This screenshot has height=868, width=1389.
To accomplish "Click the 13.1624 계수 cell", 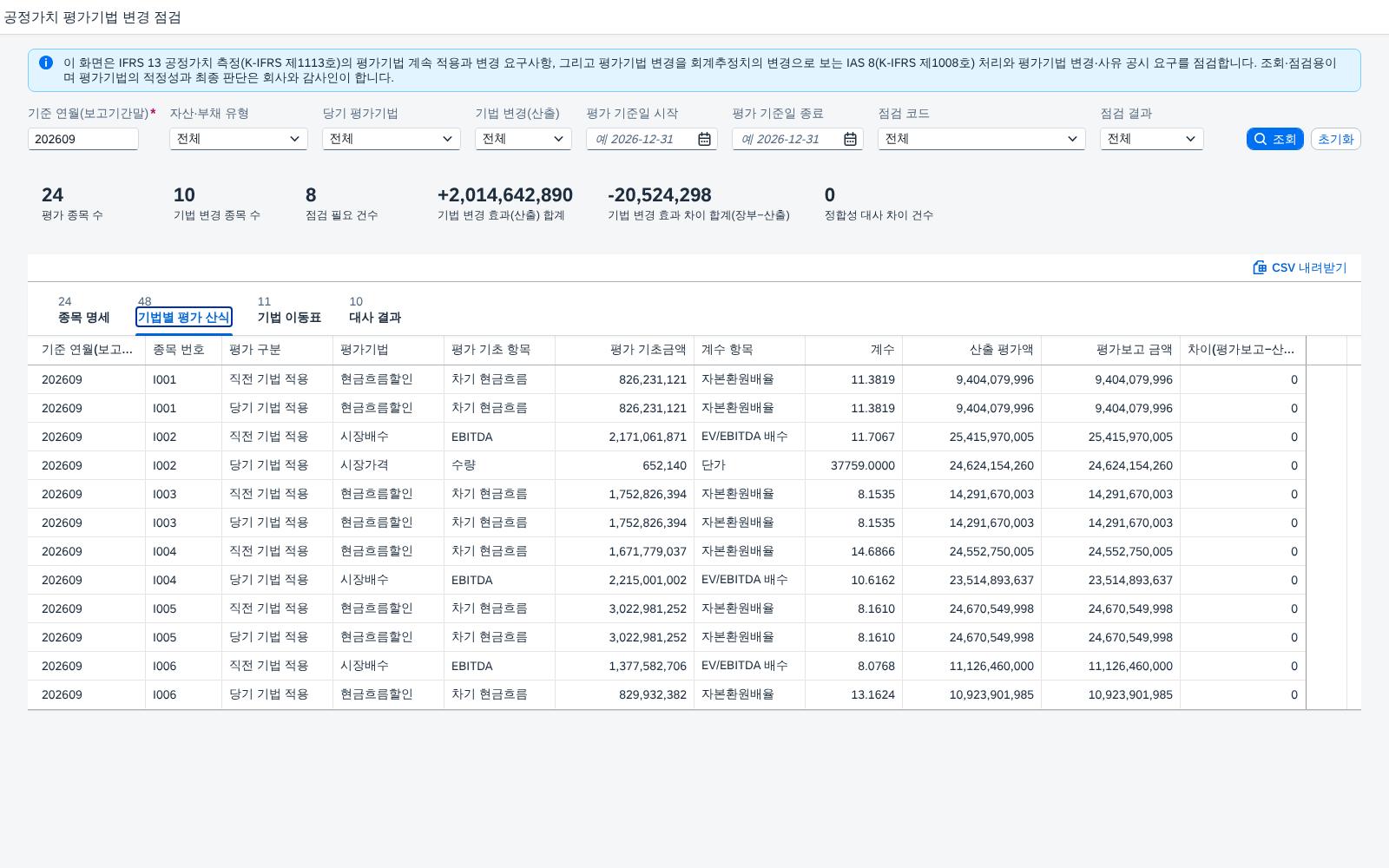I will coord(854,694).
